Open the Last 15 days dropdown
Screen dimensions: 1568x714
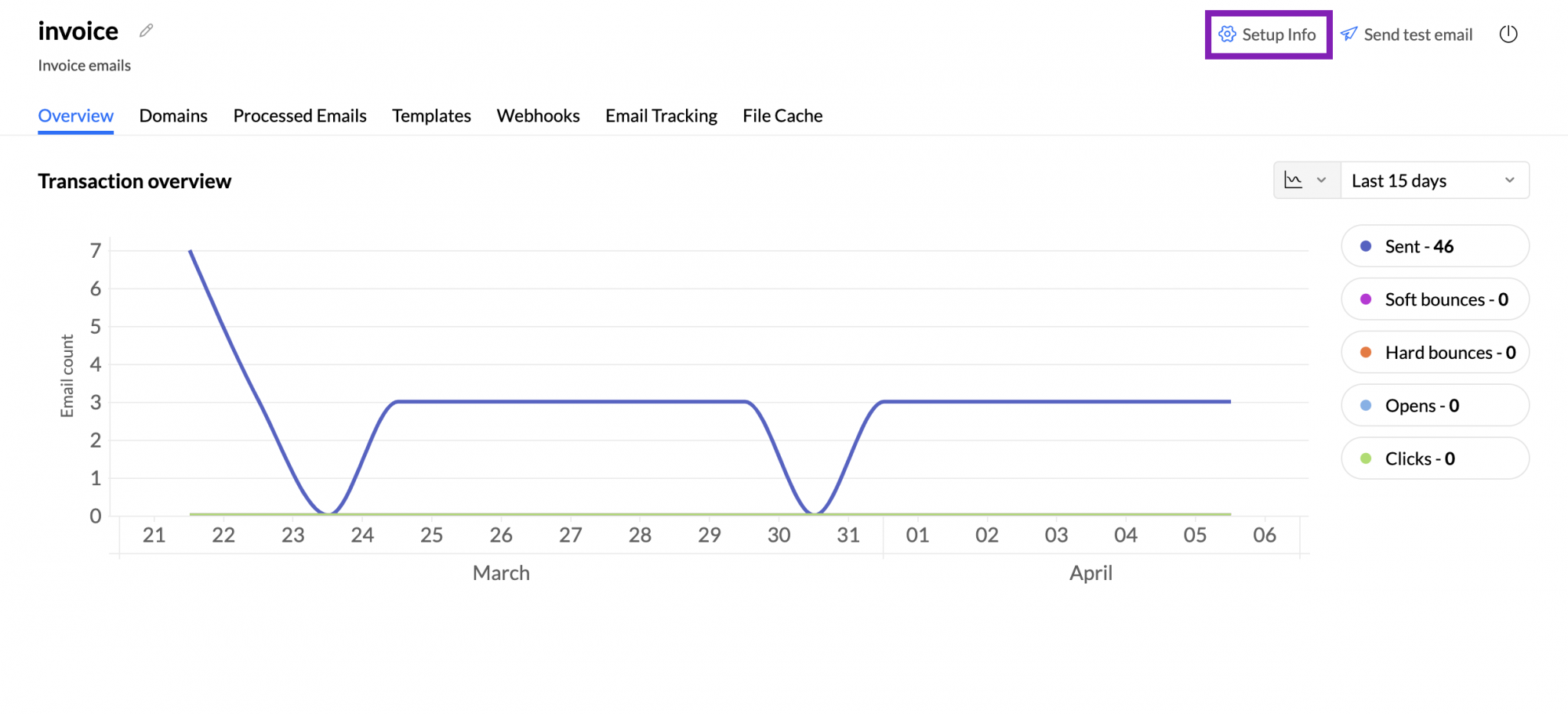tap(1434, 180)
